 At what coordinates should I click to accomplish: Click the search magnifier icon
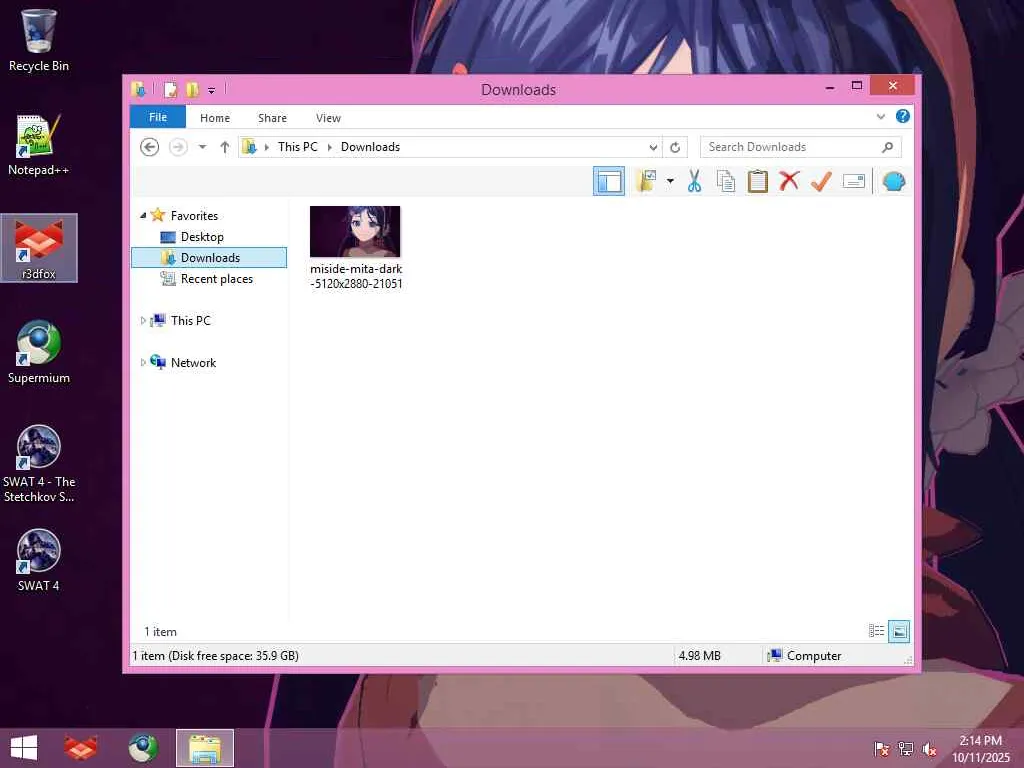coord(887,147)
